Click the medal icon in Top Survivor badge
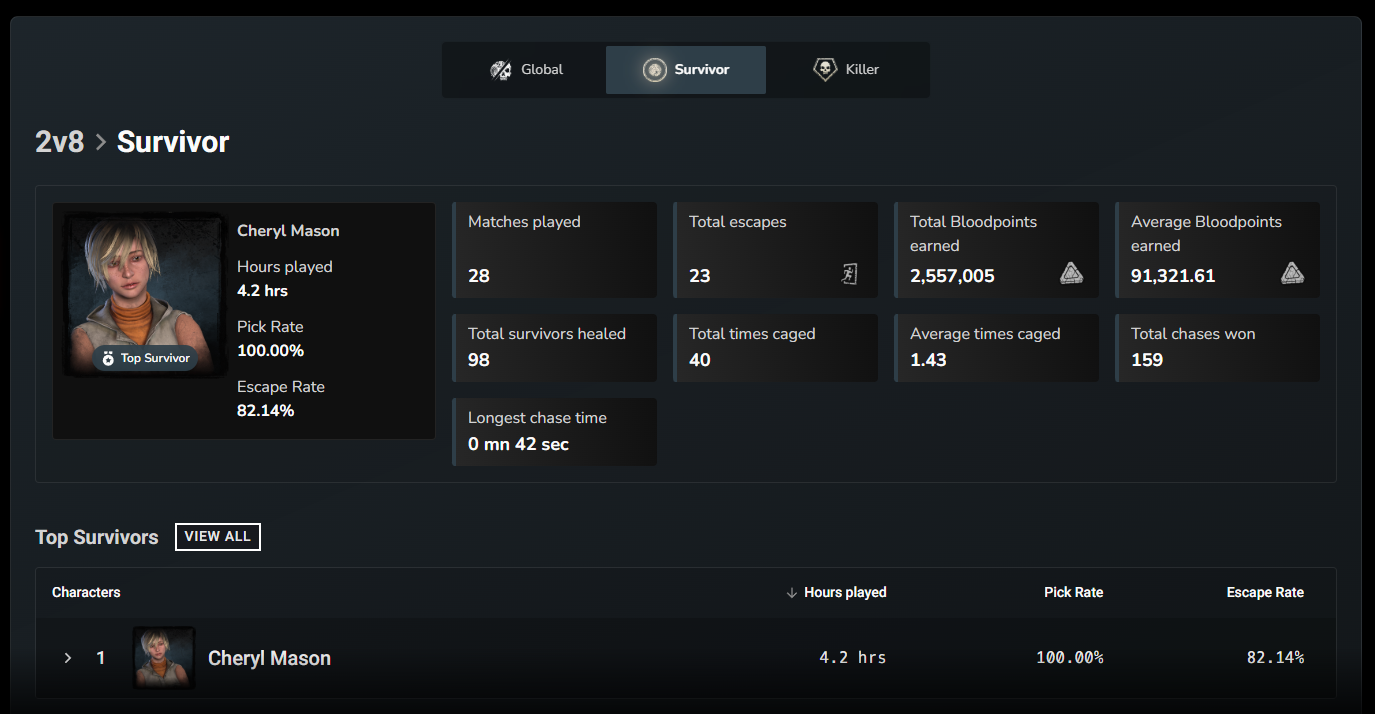 pos(108,358)
